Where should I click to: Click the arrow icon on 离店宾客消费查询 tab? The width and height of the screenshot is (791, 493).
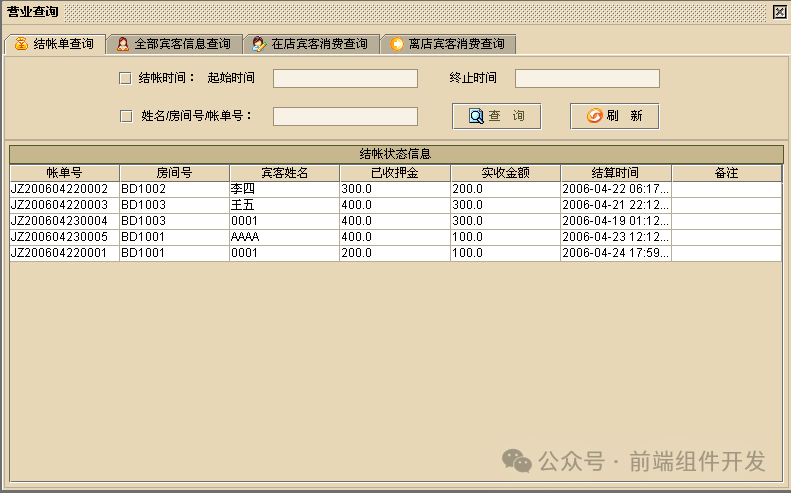click(397, 44)
